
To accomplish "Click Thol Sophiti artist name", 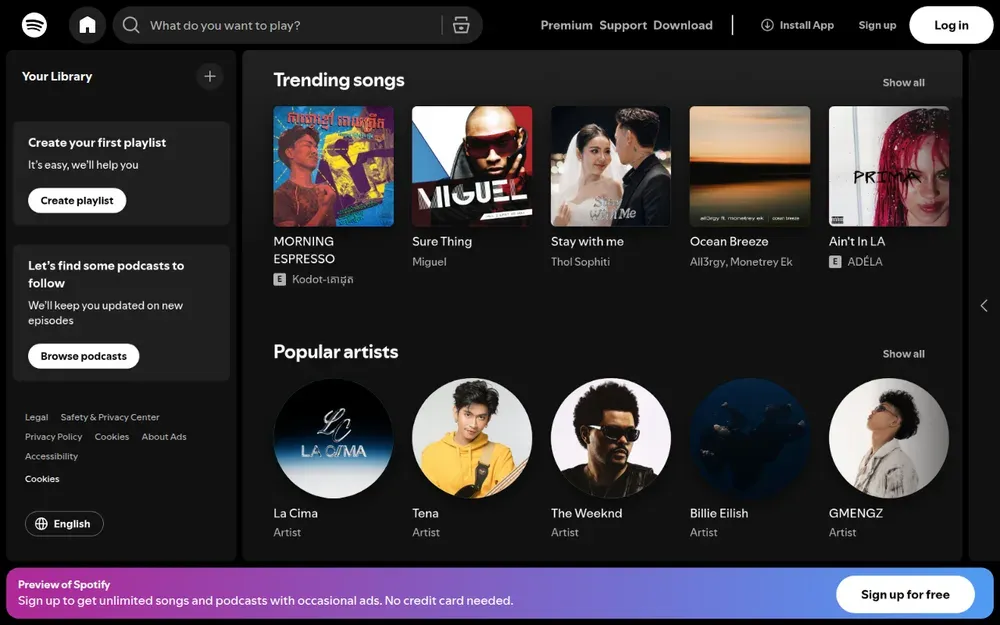I will coord(580,261).
